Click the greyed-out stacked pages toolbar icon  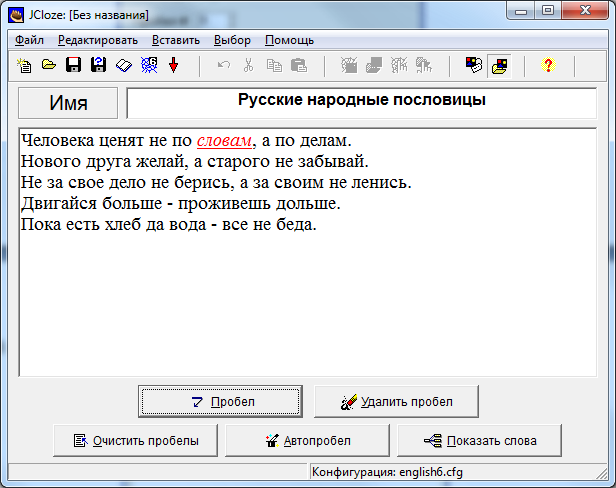[374, 65]
